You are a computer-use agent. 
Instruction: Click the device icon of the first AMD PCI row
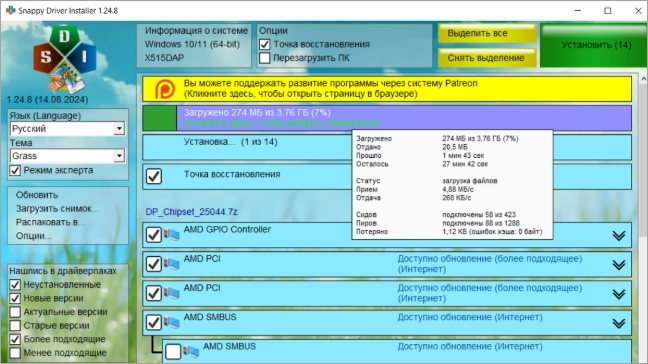(172, 264)
